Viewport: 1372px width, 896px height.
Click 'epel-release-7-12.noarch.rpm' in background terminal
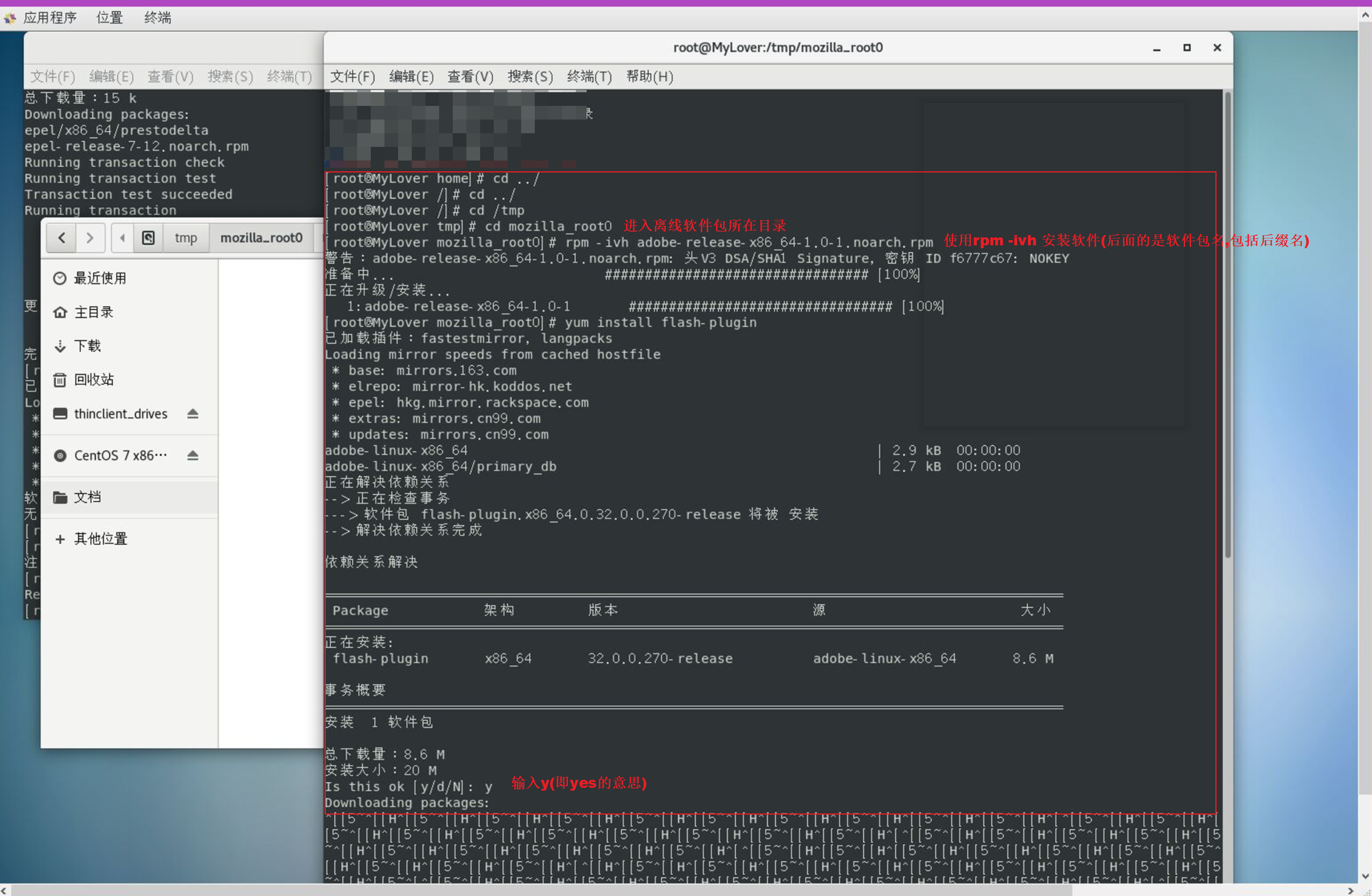pyautogui.click(x=136, y=146)
